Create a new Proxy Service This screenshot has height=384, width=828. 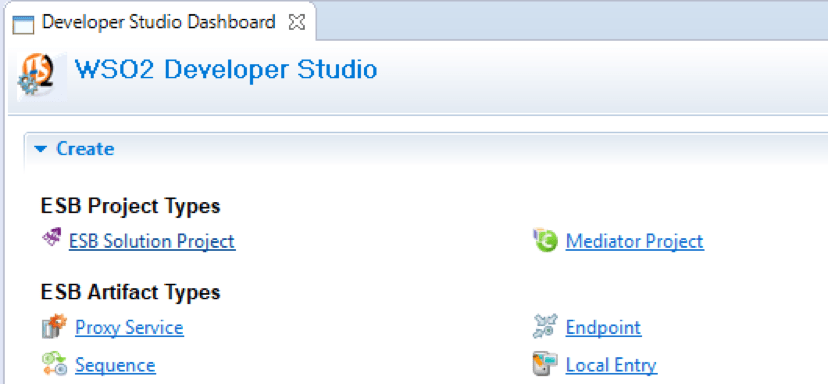tap(129, 327)
